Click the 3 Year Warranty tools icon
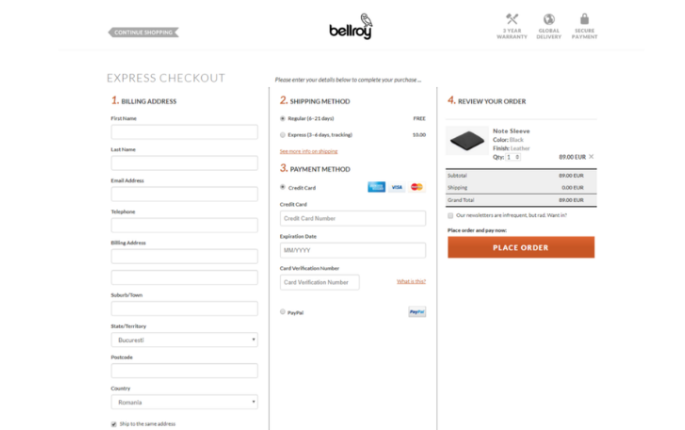Image resolution: width=685 pixels, height=430 pixels. tap(512, 19)
